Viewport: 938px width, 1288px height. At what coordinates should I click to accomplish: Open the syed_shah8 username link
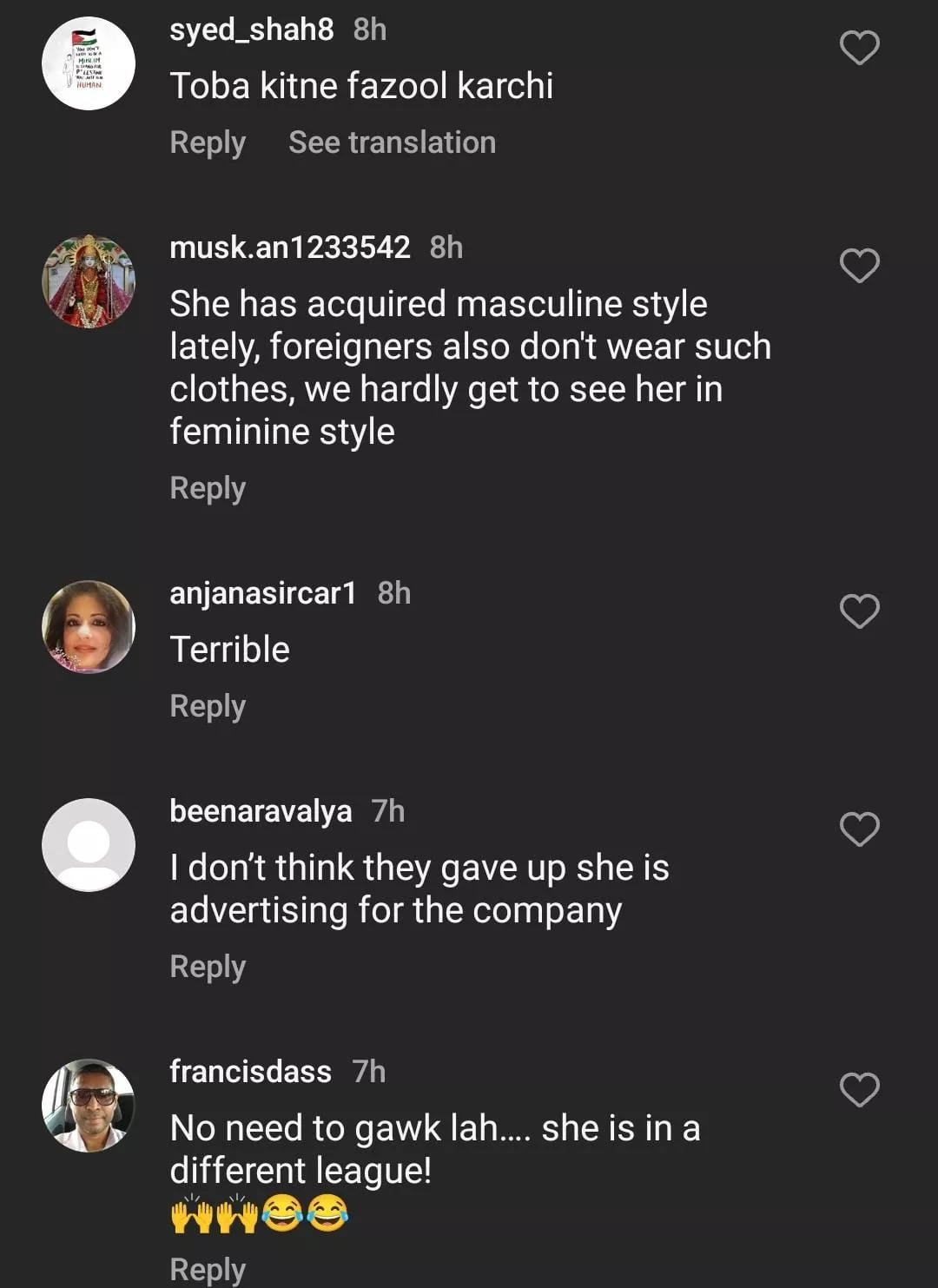[251, 30]
